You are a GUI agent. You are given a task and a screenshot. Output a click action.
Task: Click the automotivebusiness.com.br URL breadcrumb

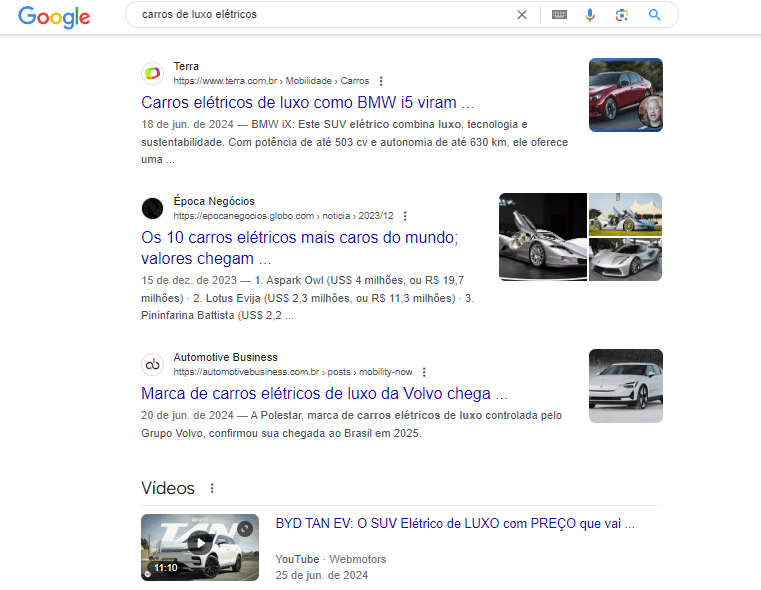tap(293, 372)
